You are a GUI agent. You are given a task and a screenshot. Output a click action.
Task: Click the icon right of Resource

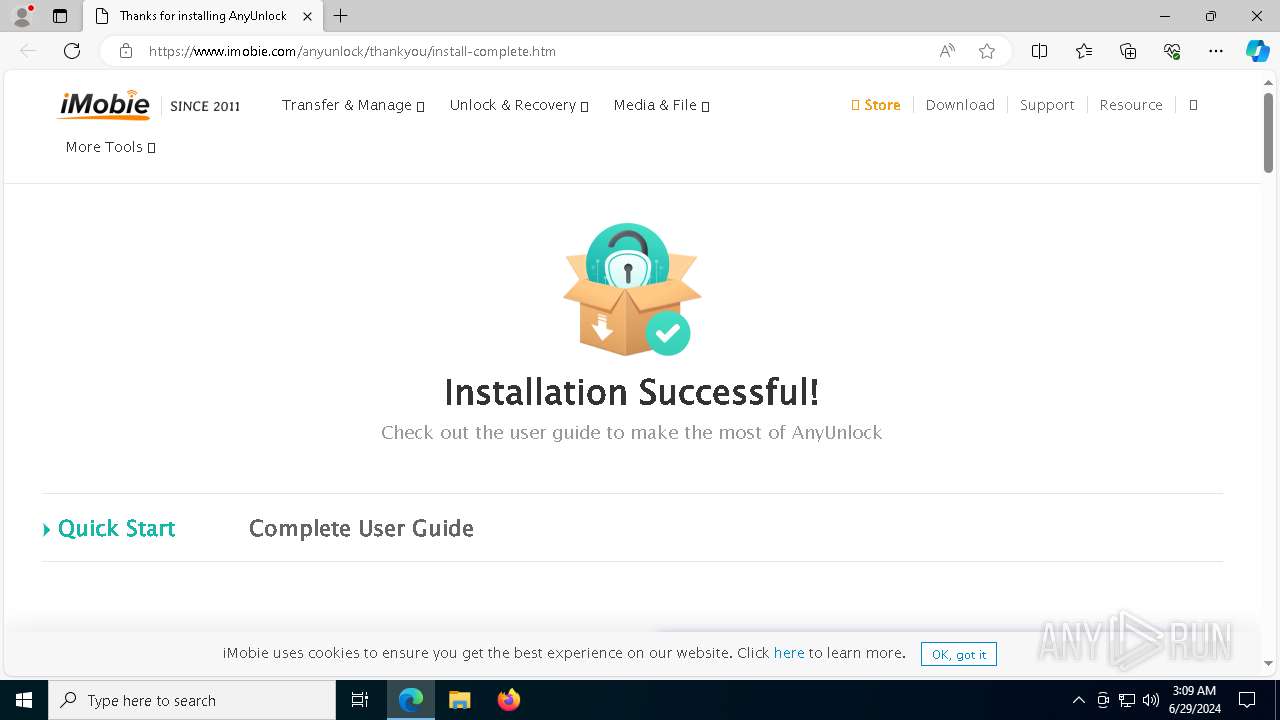click(1193, 105)
